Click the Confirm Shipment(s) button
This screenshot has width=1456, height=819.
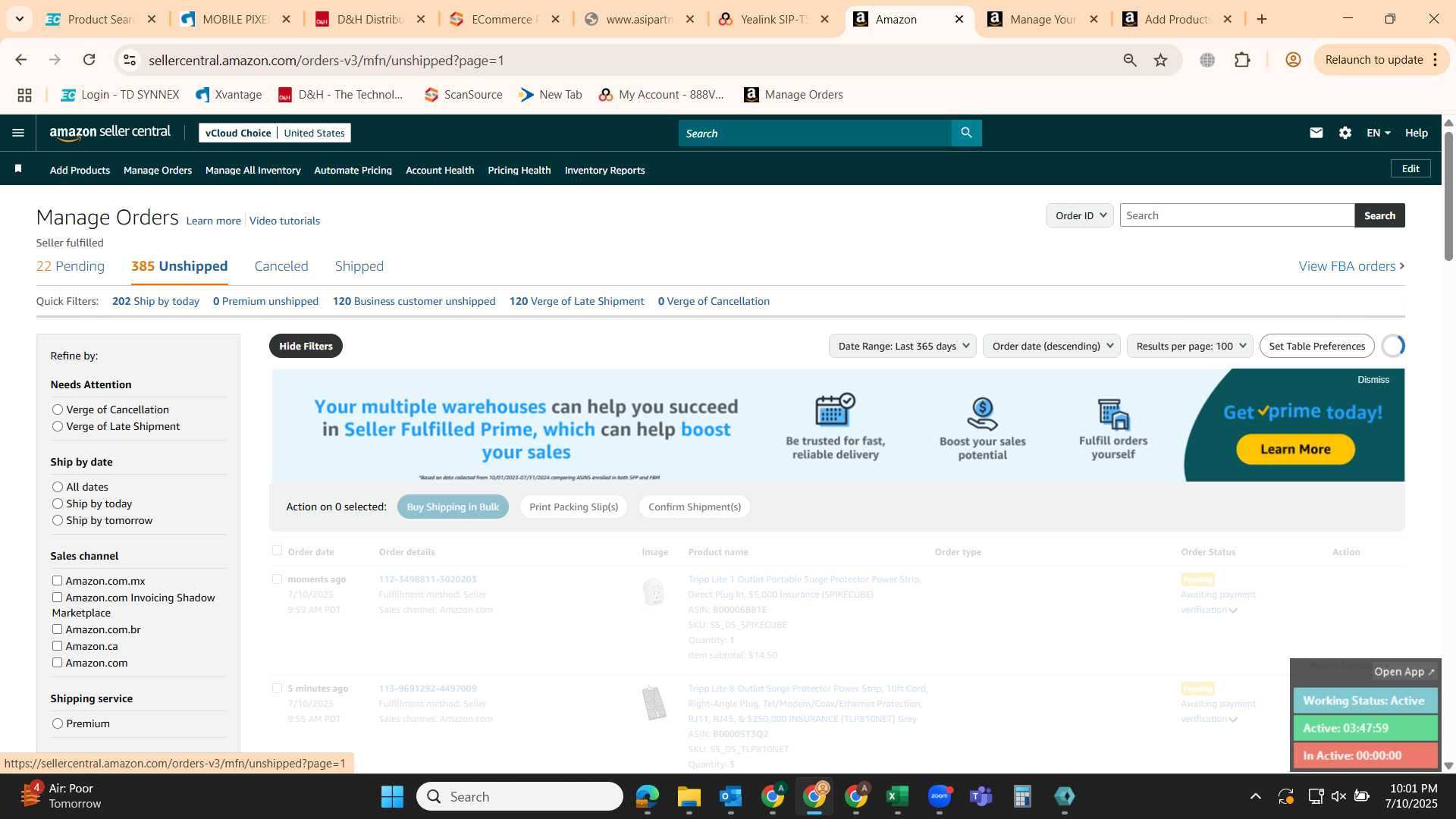click(x=695, y=507)
